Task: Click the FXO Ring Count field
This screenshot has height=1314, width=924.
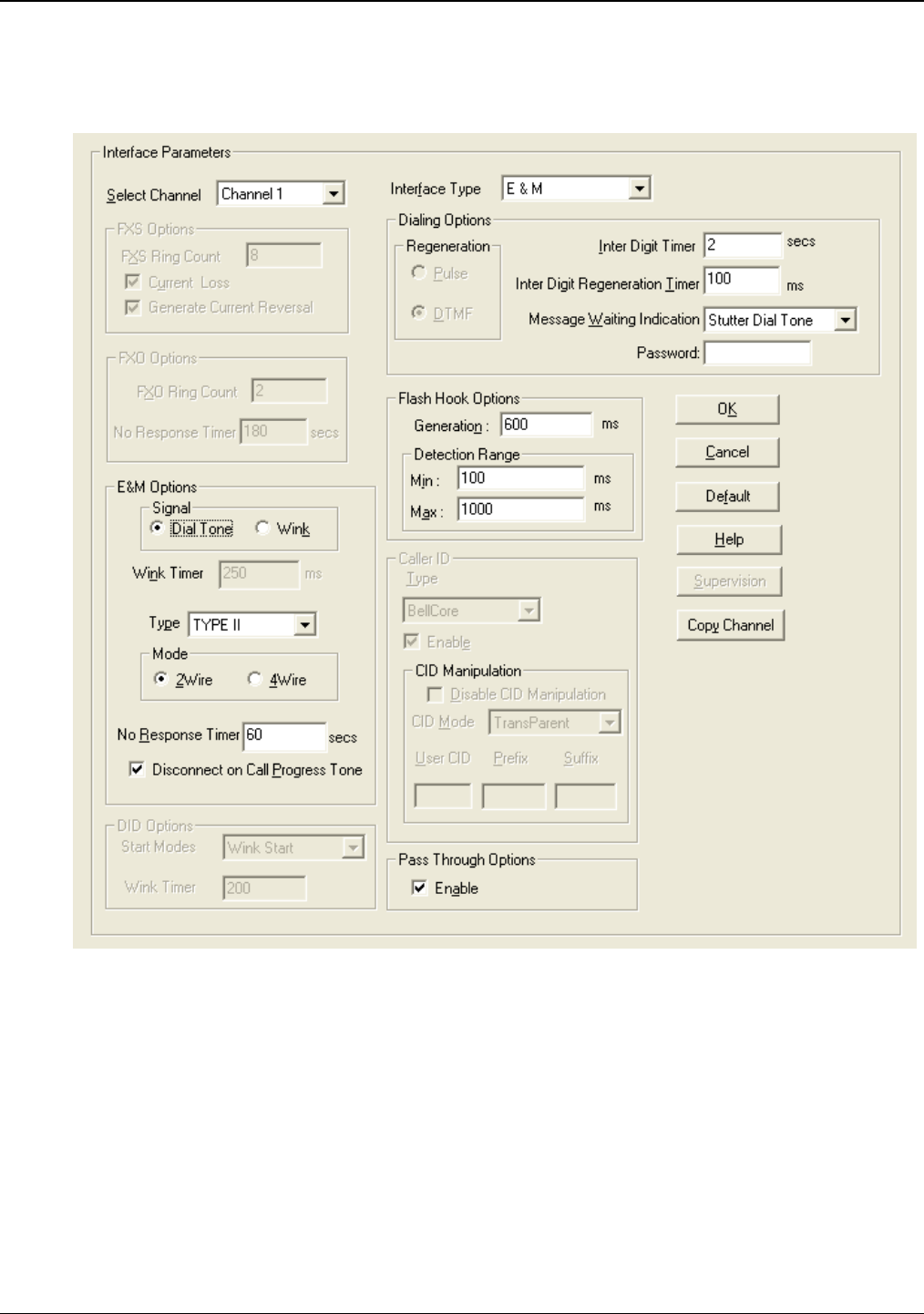Action: (x=289, y=392)
